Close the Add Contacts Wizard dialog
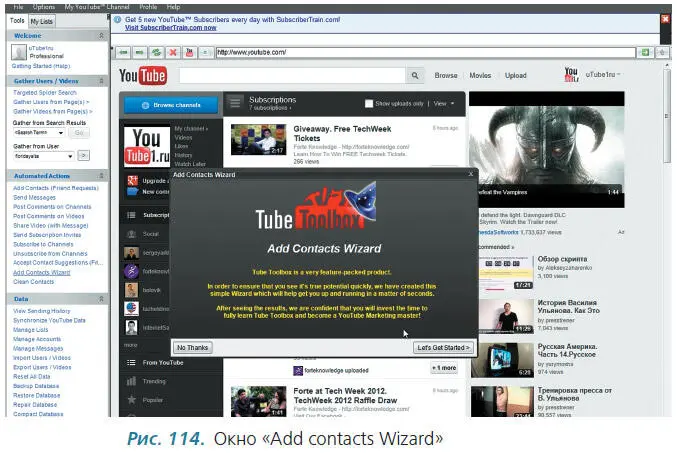Screen dimensions: 677x453 point(471,174)
